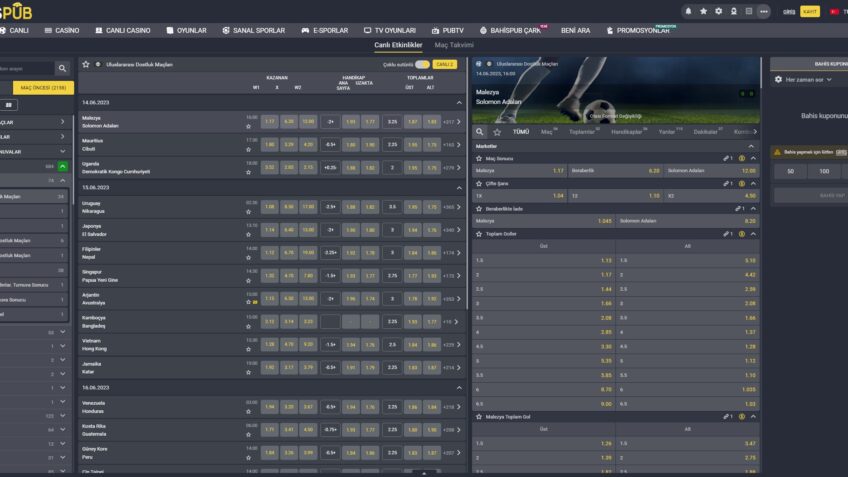
Task: Click the three-dots more icon in header
Action: pyautogui.click(x=764, y=11)
